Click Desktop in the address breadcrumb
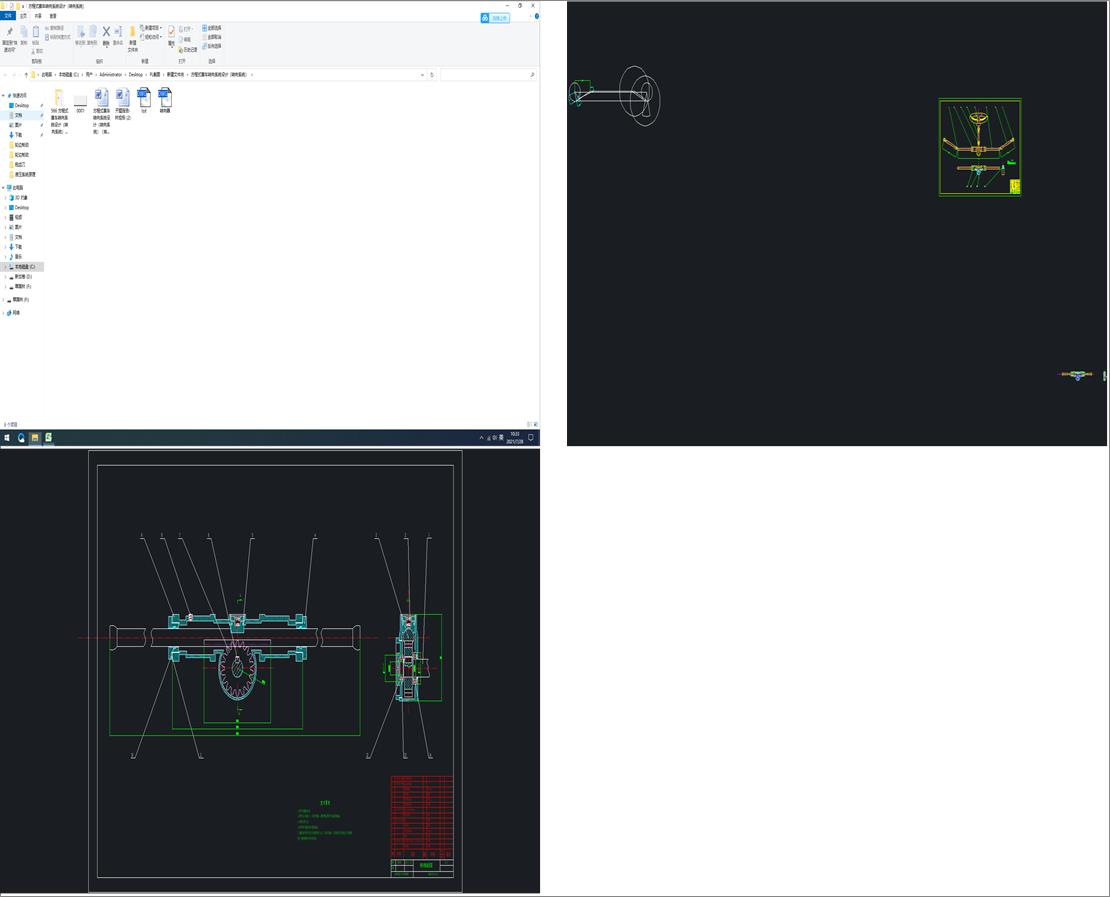 (x=135, y=74)
